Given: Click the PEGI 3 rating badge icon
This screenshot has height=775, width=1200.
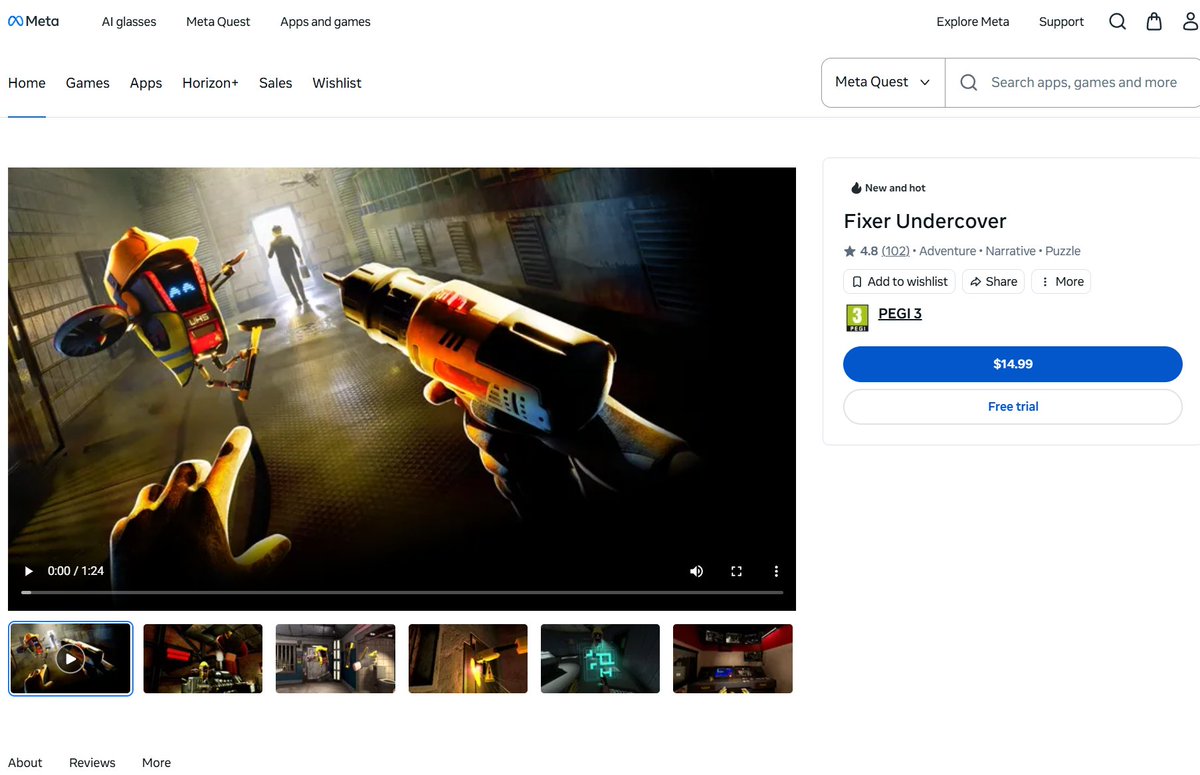Looking at the screenshot, I should pyautogui.click(x=857, y=318).
